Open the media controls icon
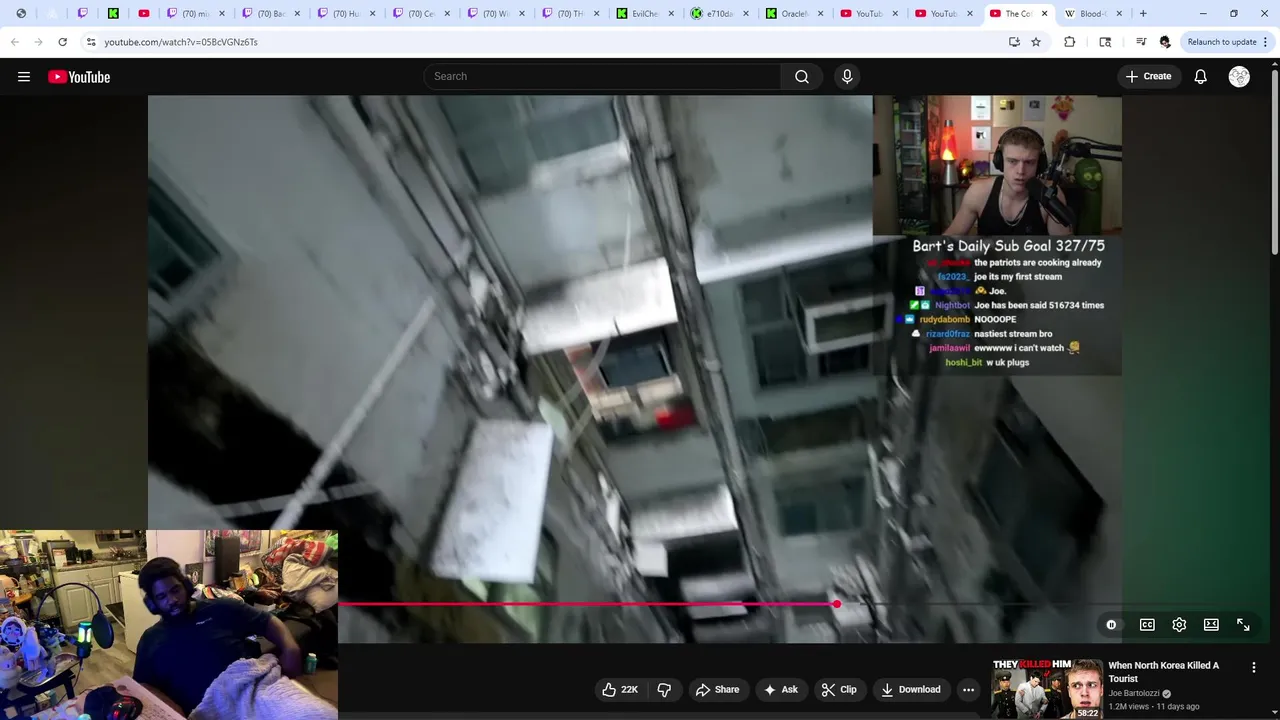This screenshot has height=720, width=1280. (x=1141, y=42)
